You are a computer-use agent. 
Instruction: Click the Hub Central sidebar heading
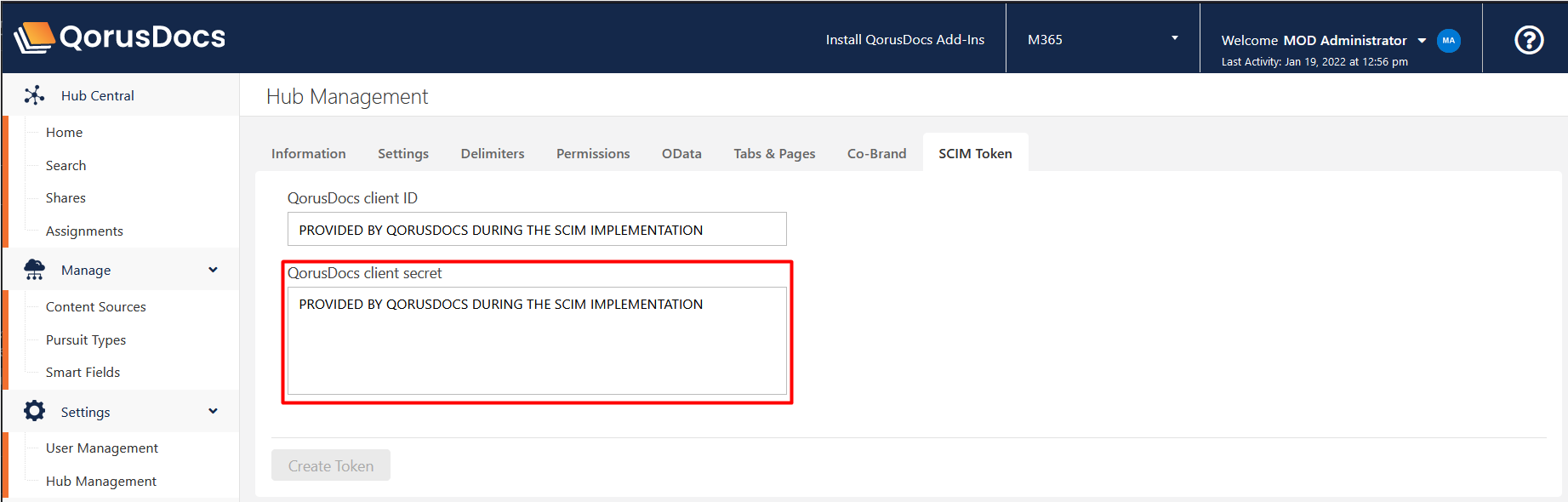pos(98,96)
